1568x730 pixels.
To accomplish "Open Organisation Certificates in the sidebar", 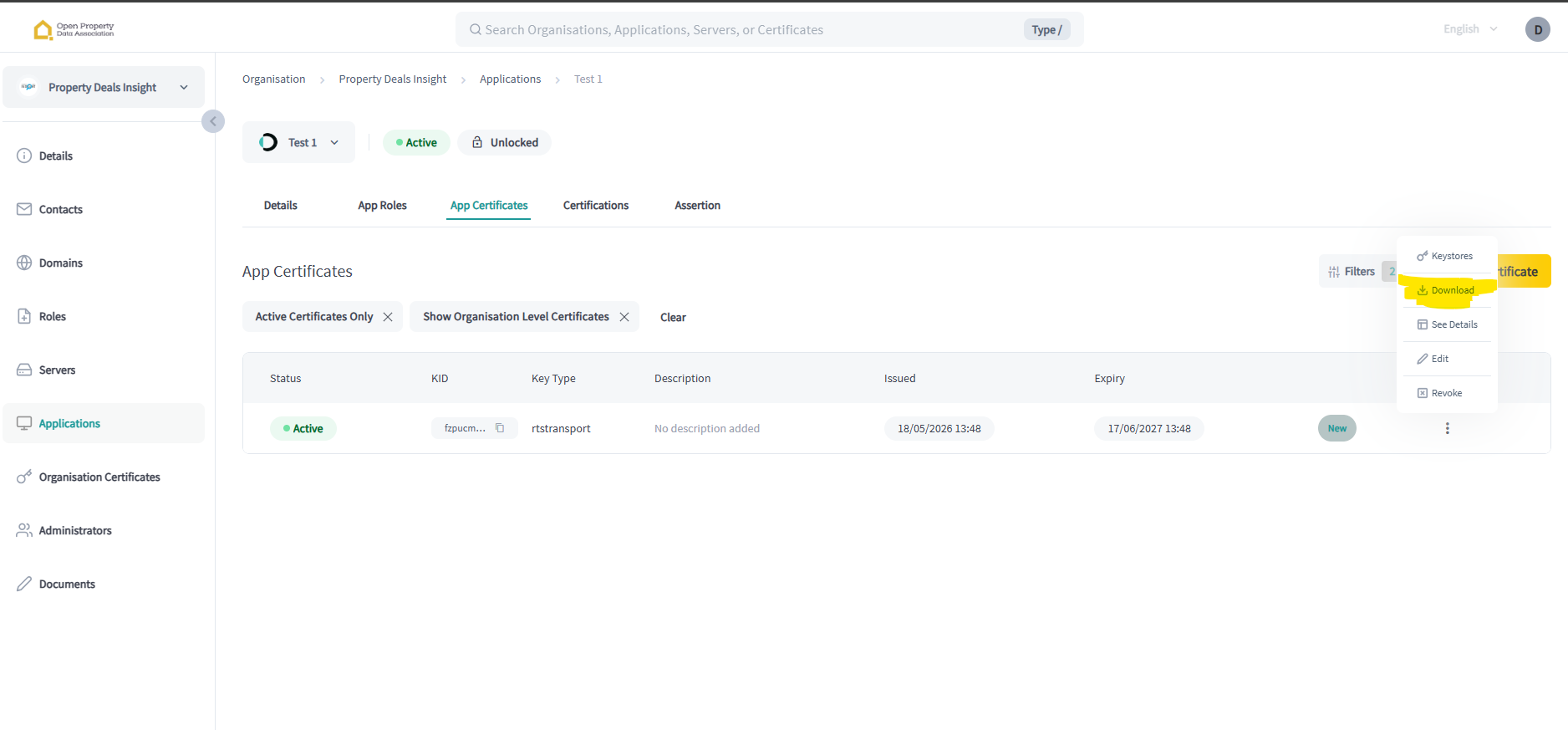I will pyautogui.click(x=104, y=477).
